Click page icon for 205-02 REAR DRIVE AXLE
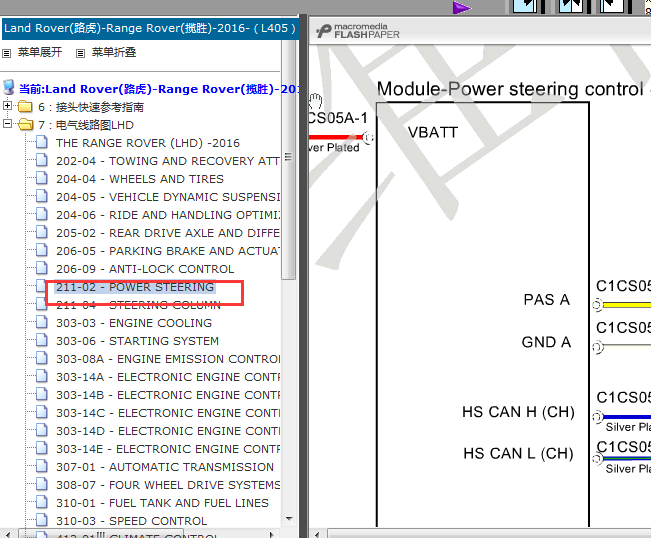The image size is (651, 538). pos(42,232)
